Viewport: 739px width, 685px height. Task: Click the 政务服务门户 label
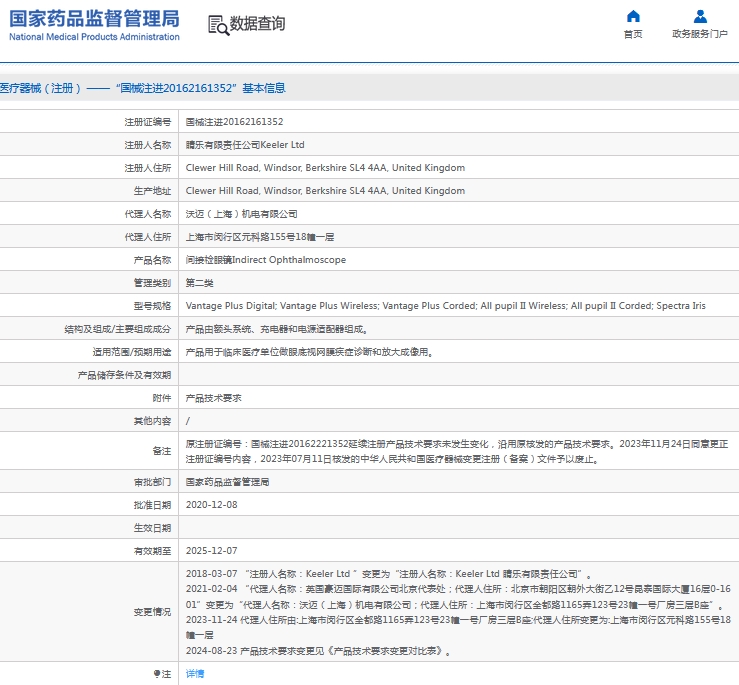[700, 34]
